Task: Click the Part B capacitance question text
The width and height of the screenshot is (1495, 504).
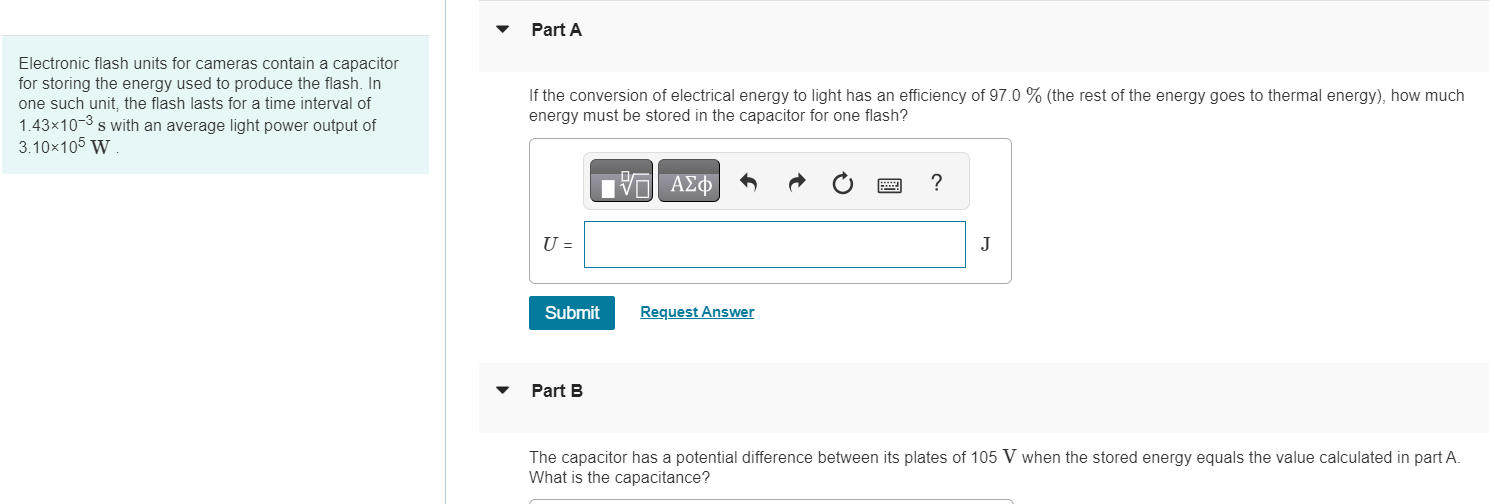Action: pos(994,467)
